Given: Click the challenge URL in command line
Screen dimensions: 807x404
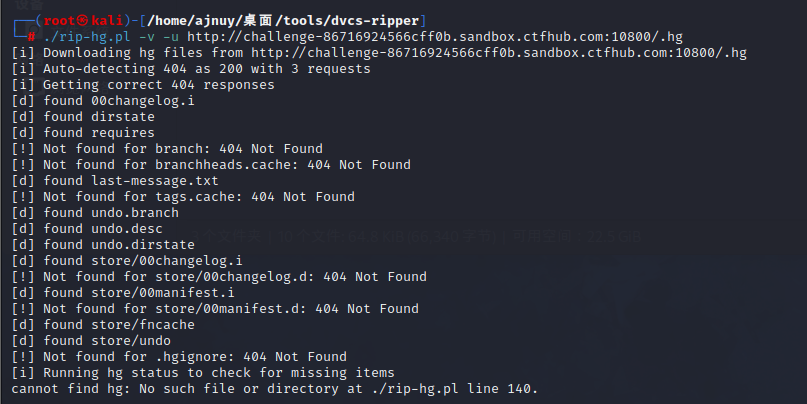Looking at the screenshot, I should click(435, 37).
